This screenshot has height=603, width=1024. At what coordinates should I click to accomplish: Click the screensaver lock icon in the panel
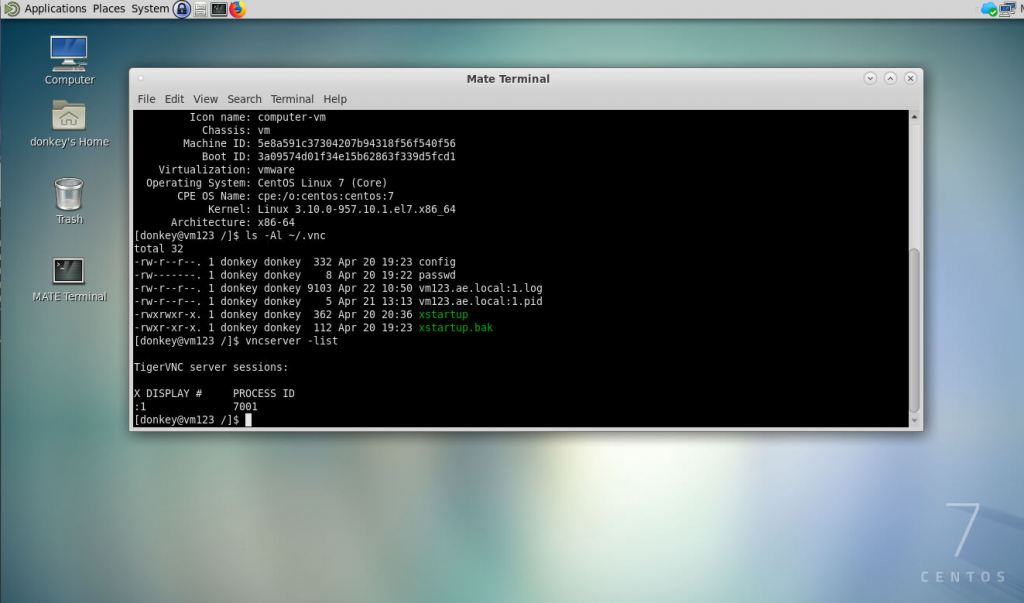pos(183,9)
